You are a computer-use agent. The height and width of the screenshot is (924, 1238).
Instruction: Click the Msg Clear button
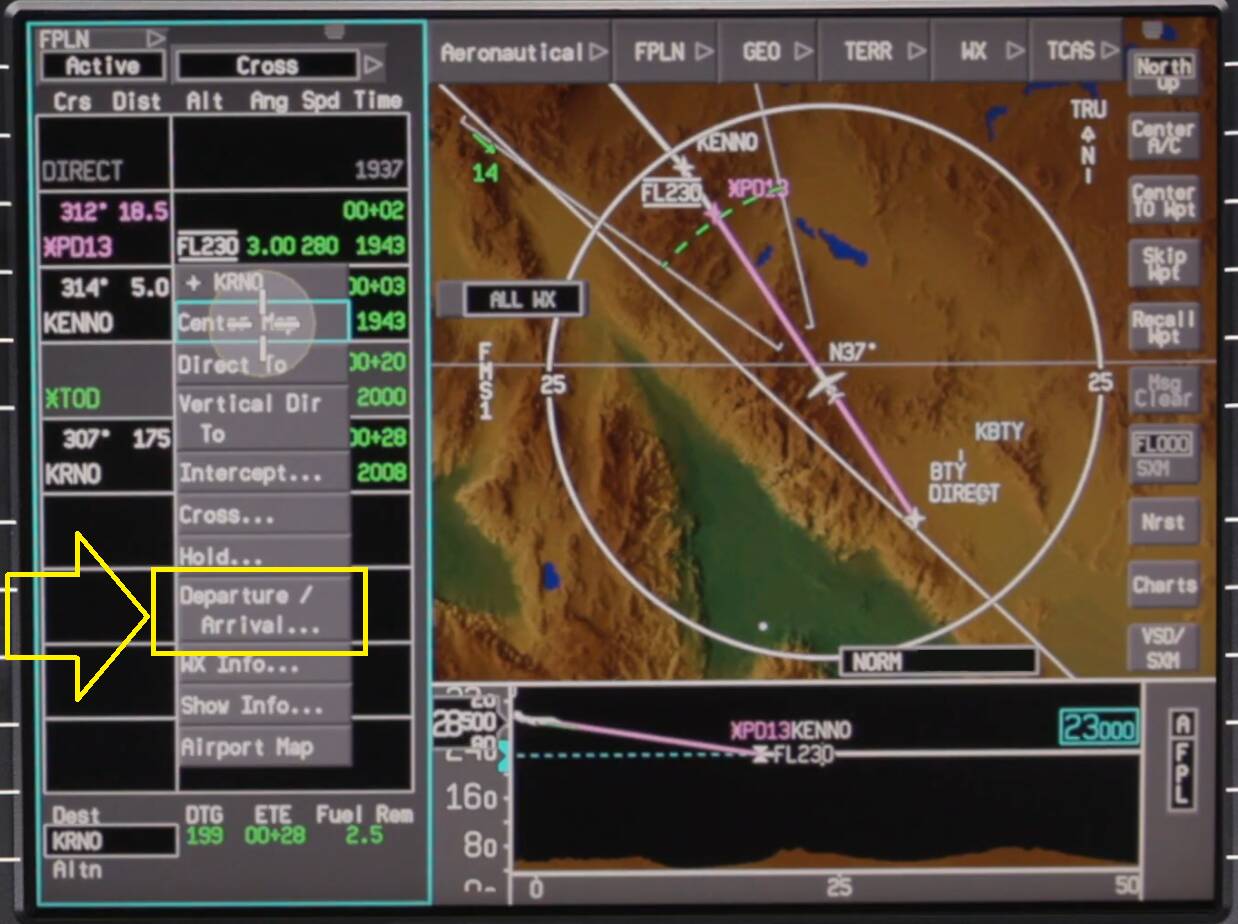[x=1163, y=389]
